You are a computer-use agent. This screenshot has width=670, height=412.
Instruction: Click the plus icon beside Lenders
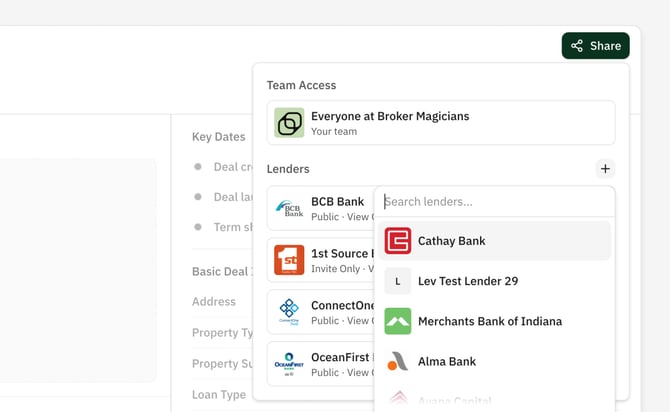click(605, 169)
